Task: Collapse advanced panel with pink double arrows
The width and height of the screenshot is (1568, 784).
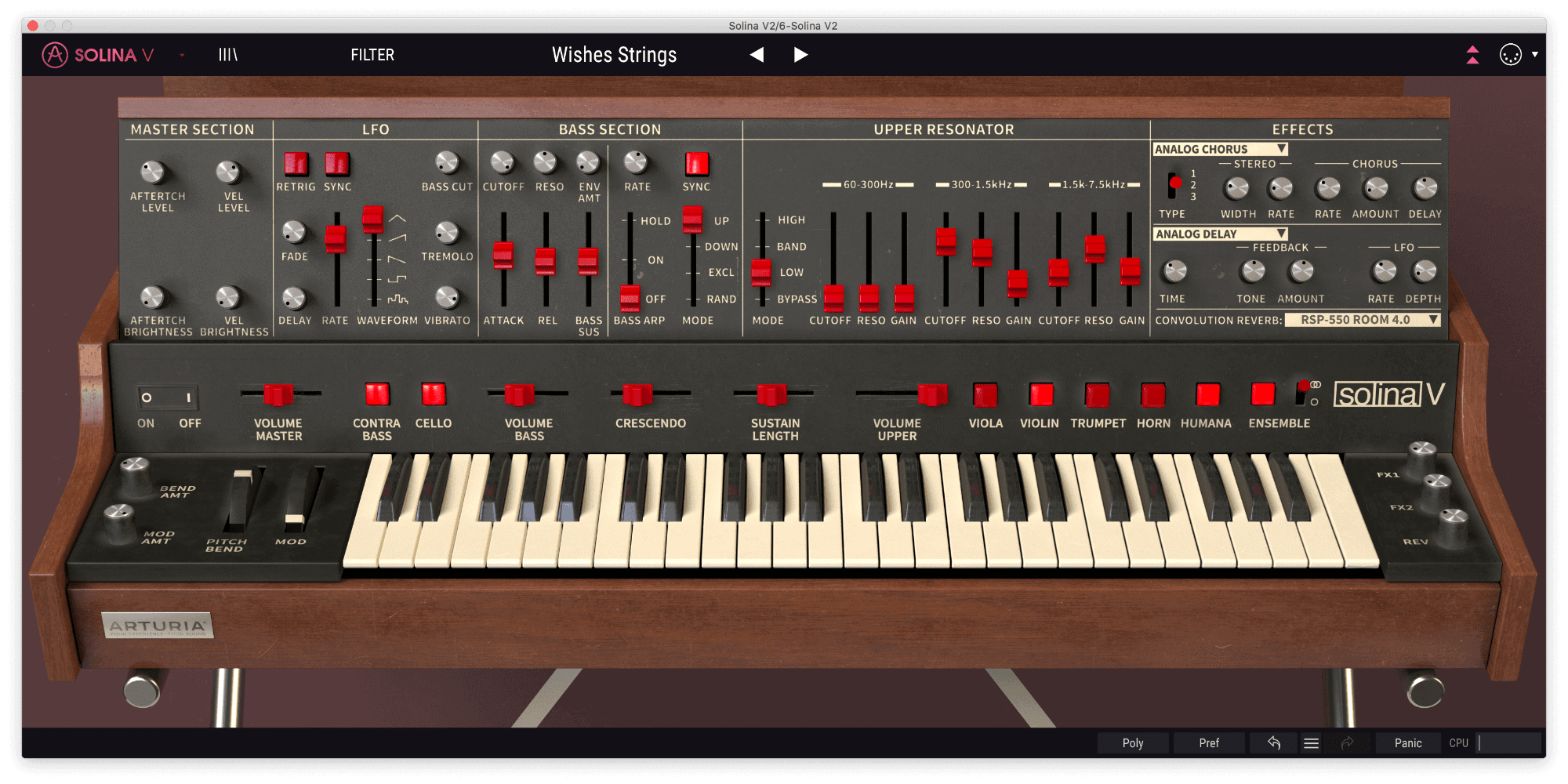Action: (1472, 55)
